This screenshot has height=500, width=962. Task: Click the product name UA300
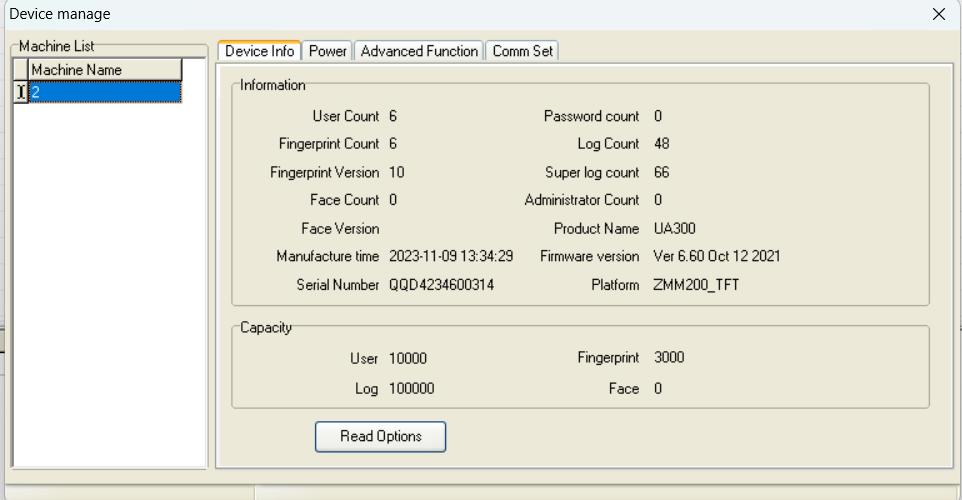[x=674, y=228]
